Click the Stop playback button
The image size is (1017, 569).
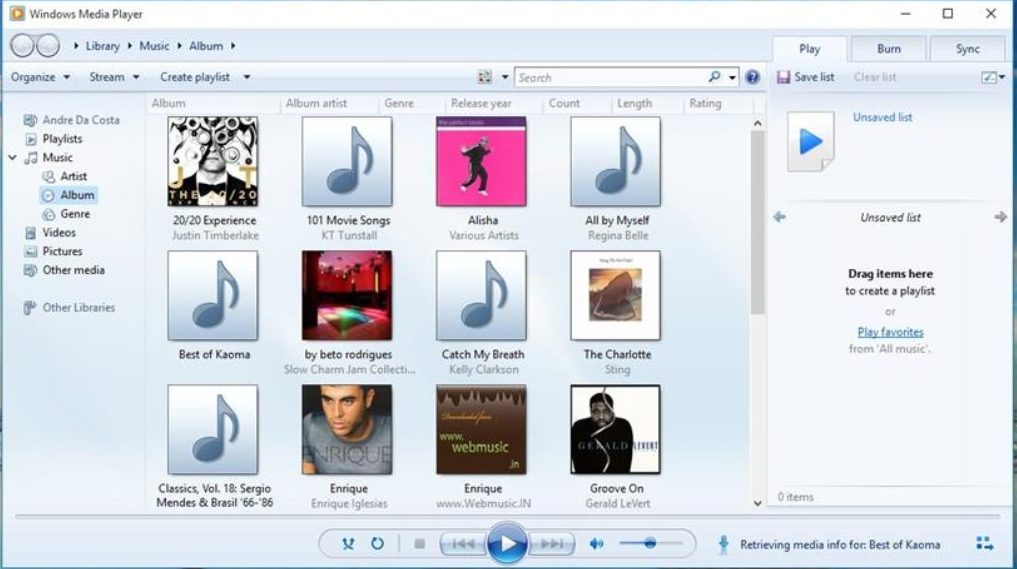420,544
